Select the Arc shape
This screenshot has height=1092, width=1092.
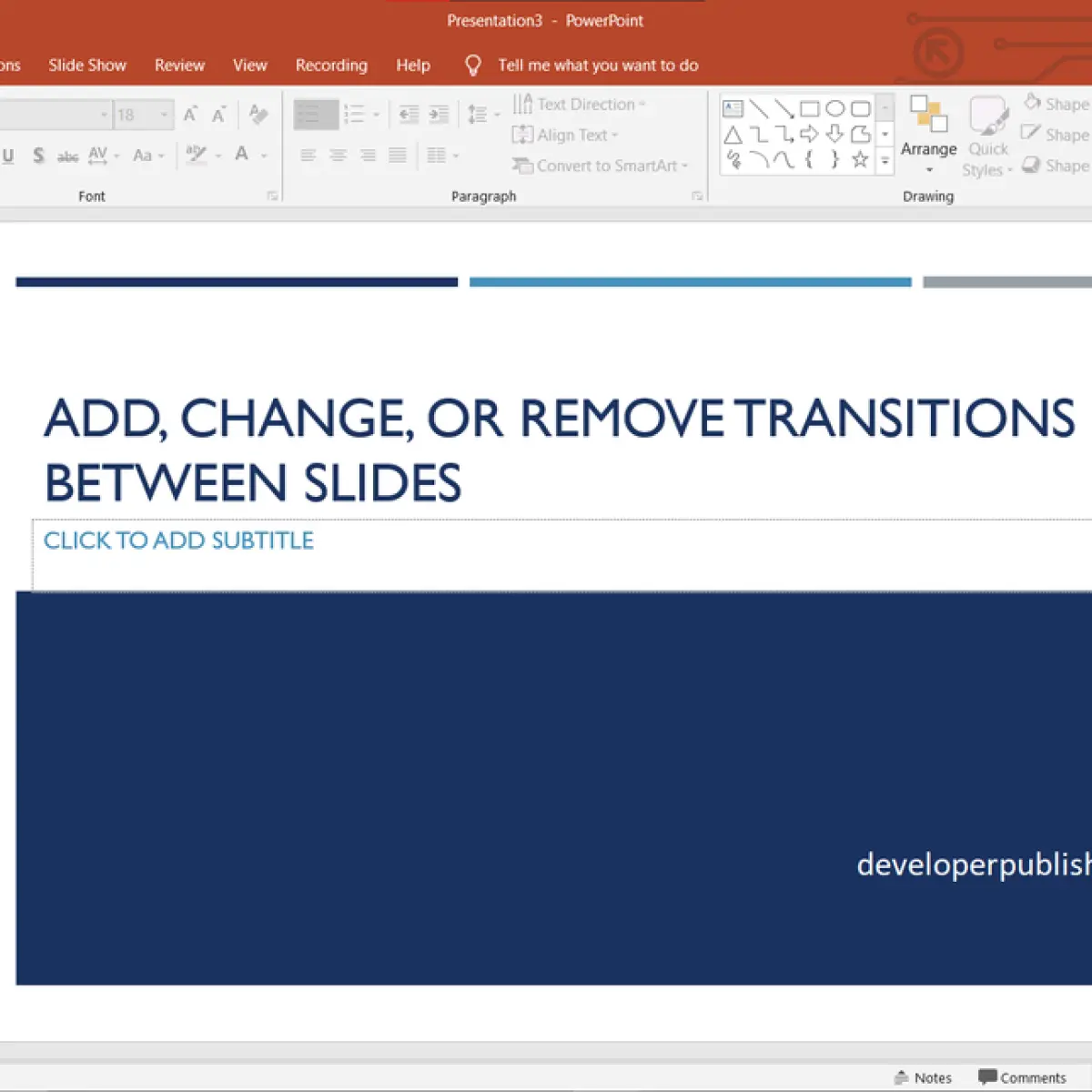tap(758, 160)
